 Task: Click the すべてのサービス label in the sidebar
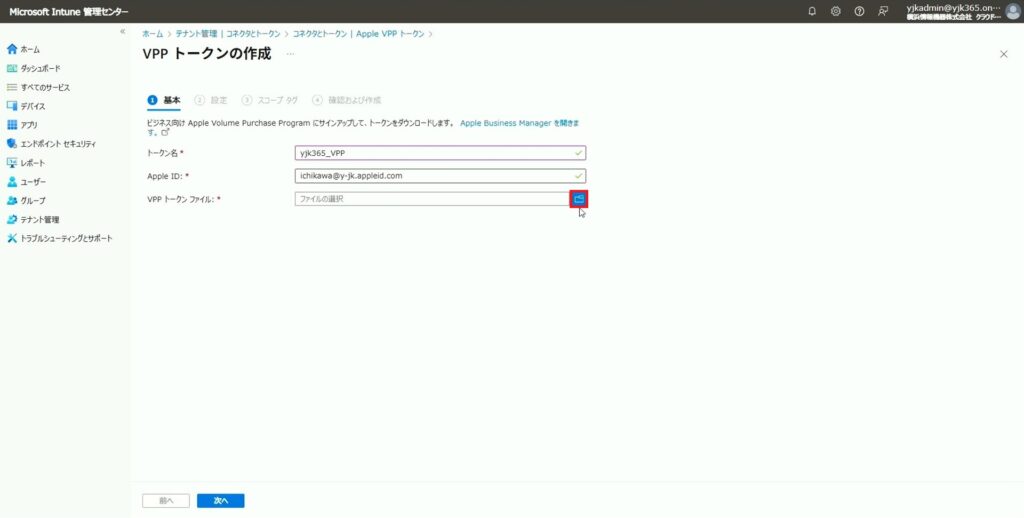(45, 87)
